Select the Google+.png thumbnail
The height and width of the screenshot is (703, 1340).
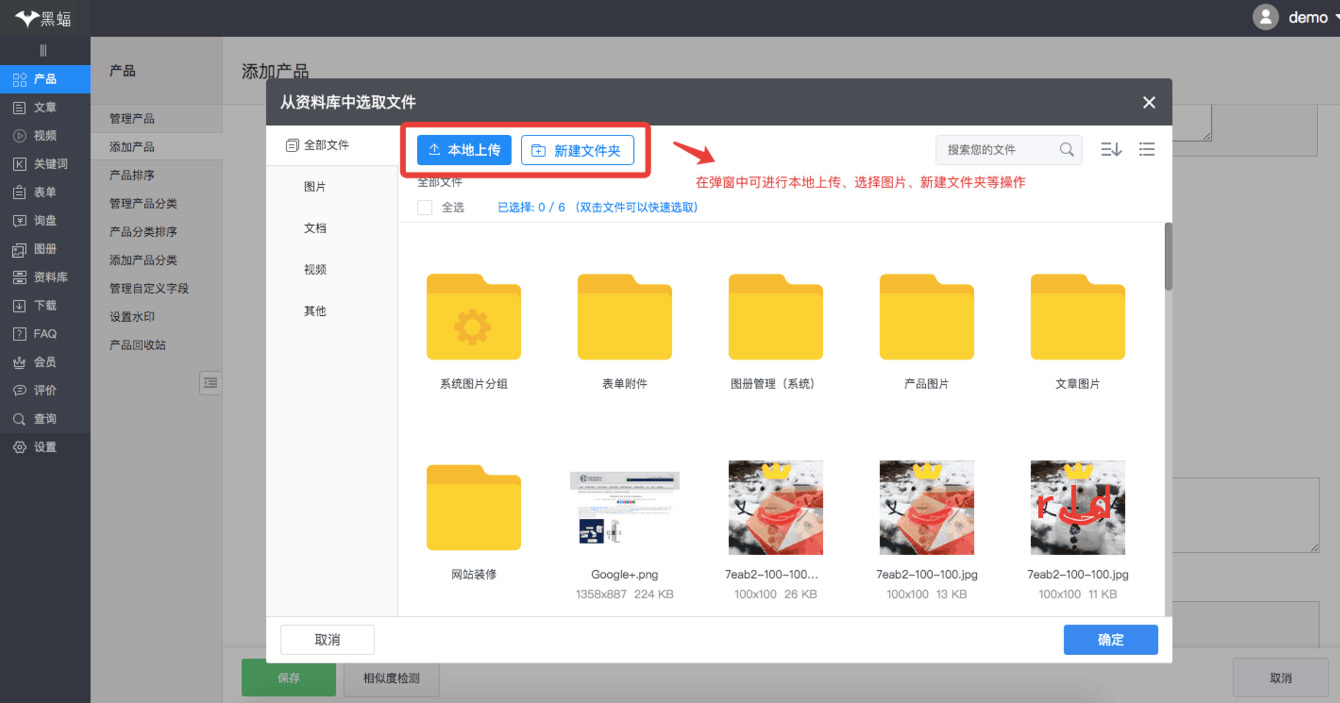[x=624, y=507]
